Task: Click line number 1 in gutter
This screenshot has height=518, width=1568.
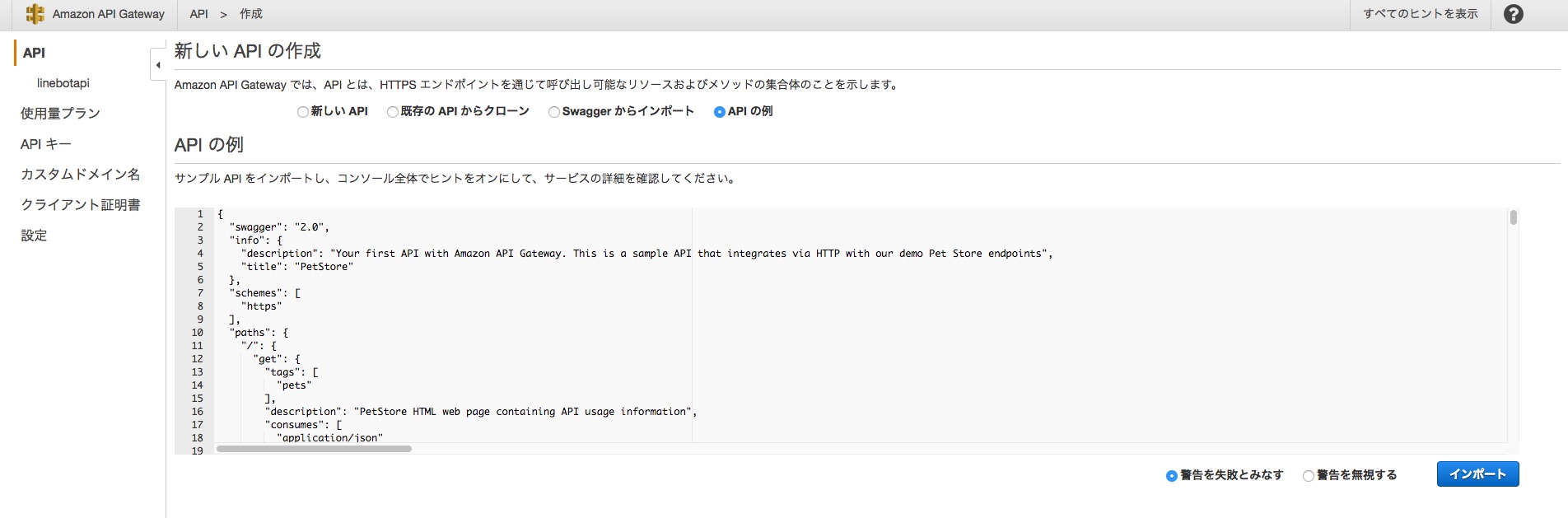Action: 200,214
